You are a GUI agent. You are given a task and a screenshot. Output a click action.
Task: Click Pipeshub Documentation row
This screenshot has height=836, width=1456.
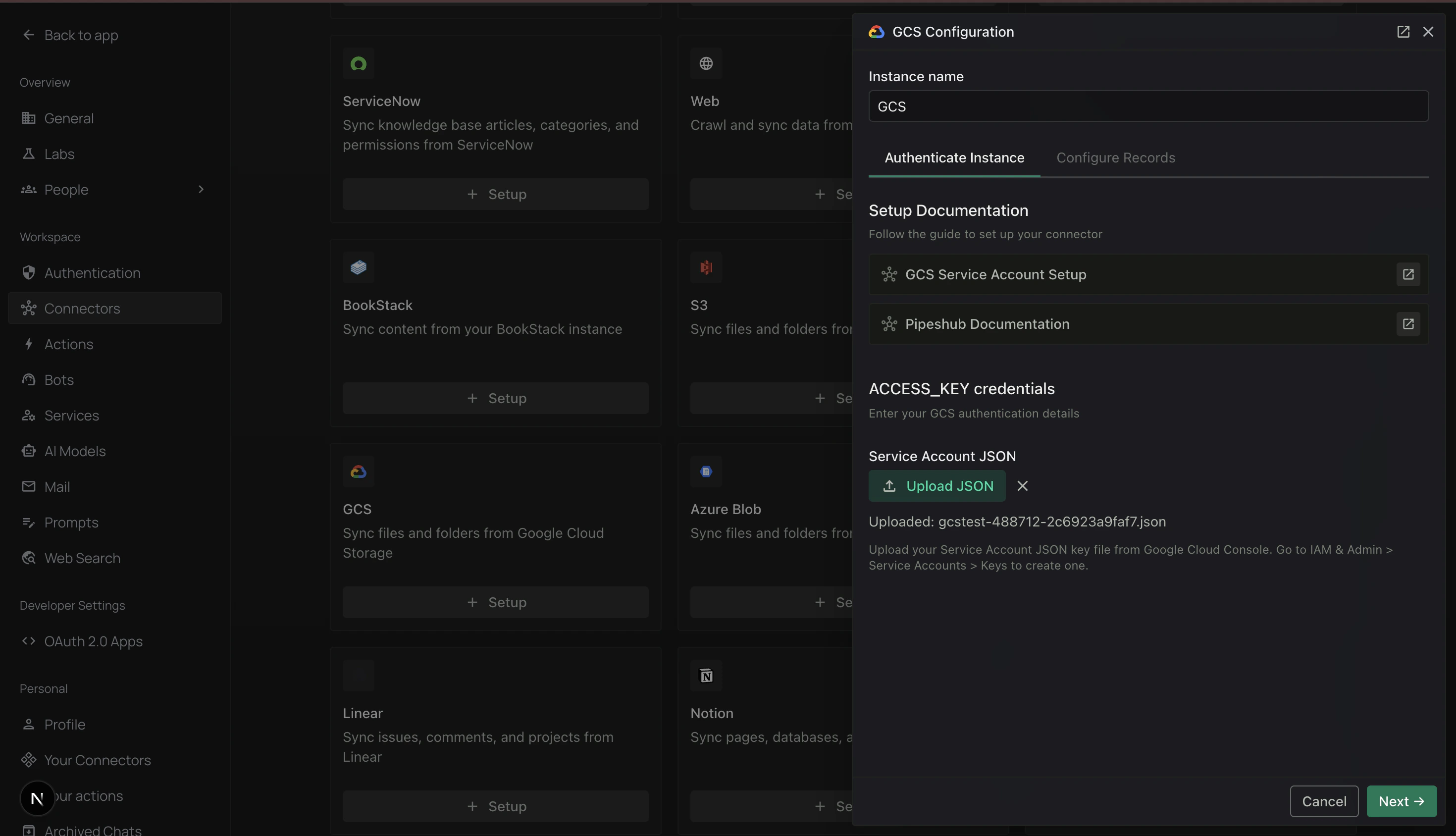point(1148,324)
